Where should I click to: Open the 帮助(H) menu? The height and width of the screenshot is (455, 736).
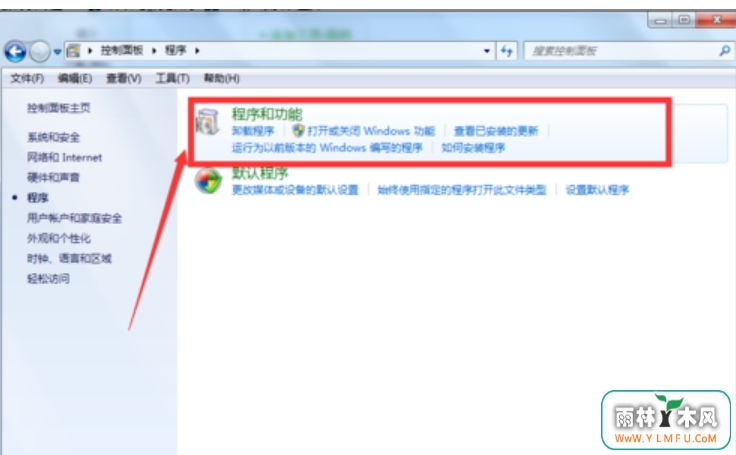click(x=221, y=78)
